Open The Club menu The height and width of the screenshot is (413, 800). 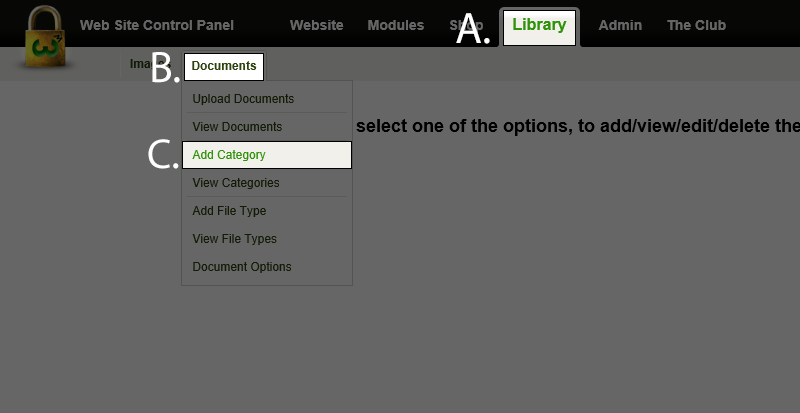pyautogui.click(x=696, y=25)
